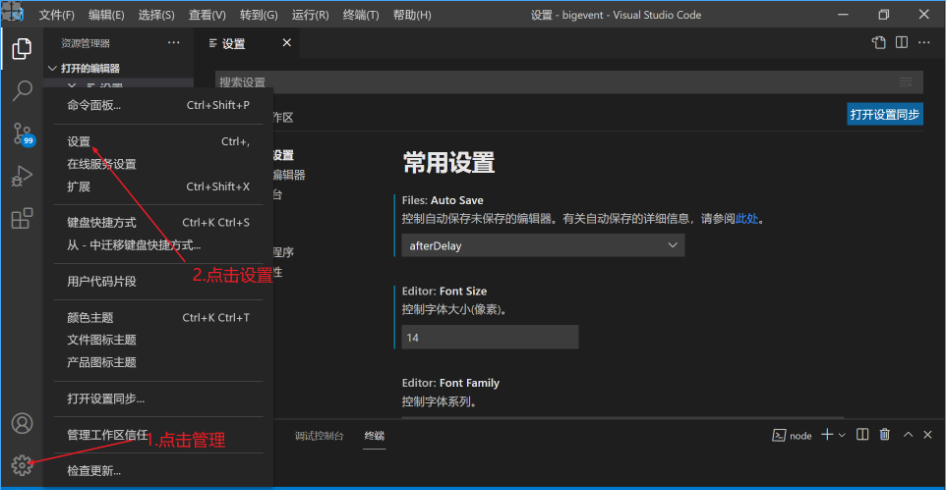Screen dimensions: 946x490
Task: Open the 帮助(H) menu
Action: [x=412, y=15]
